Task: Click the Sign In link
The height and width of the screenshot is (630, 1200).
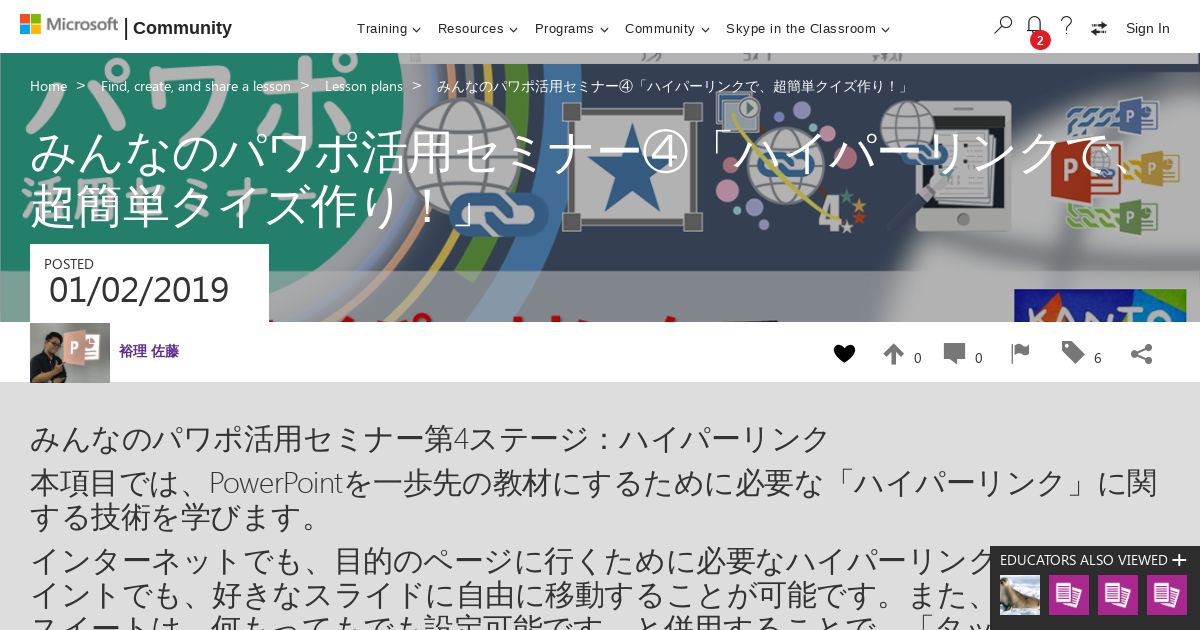Action: click(1147, 28)
